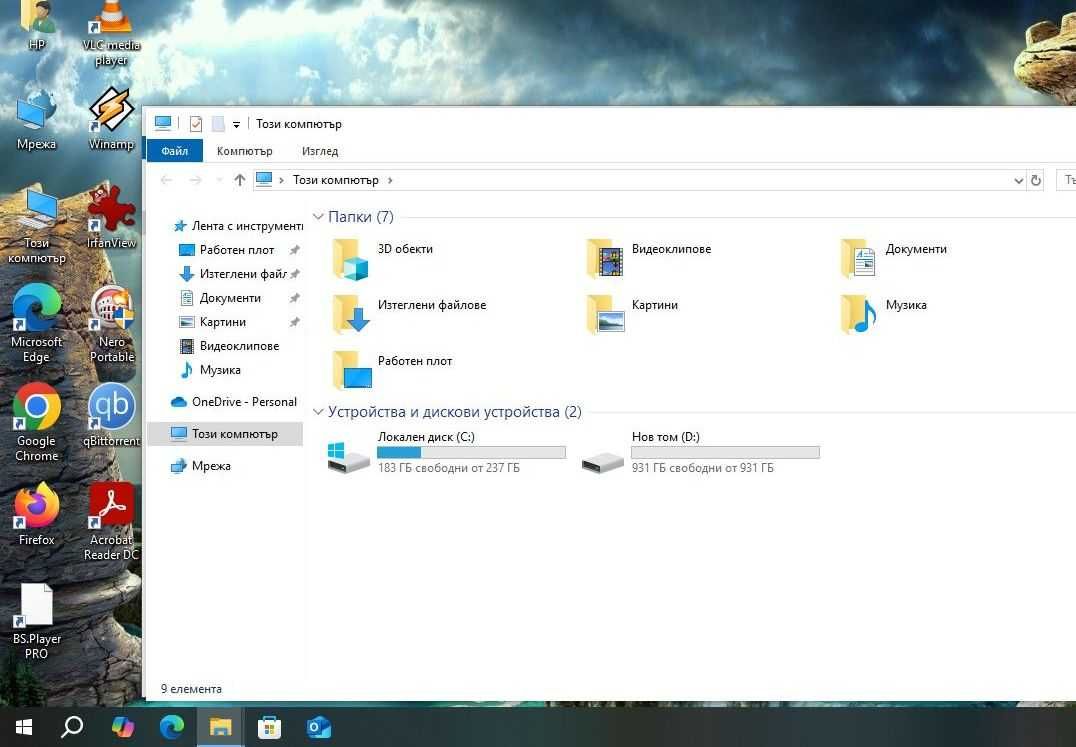Collapse the Папки (7) group

[318, 217]
